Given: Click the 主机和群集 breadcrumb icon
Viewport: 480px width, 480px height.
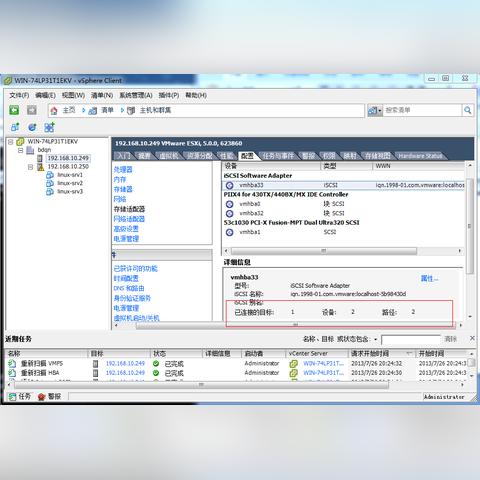Looking at the screenshot, I should pos(131,111).
